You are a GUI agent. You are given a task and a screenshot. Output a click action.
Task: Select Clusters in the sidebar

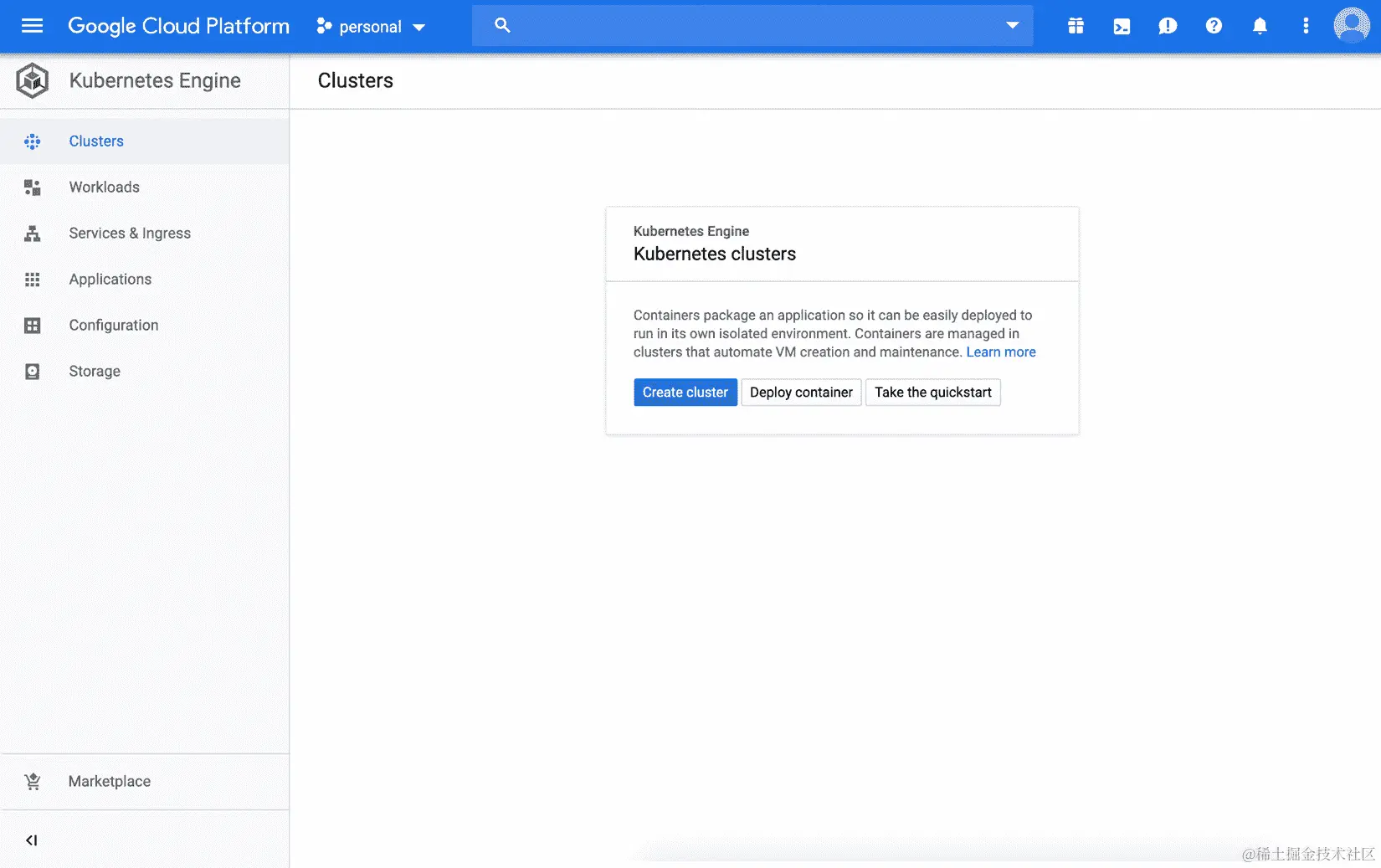tap(145, 141)
